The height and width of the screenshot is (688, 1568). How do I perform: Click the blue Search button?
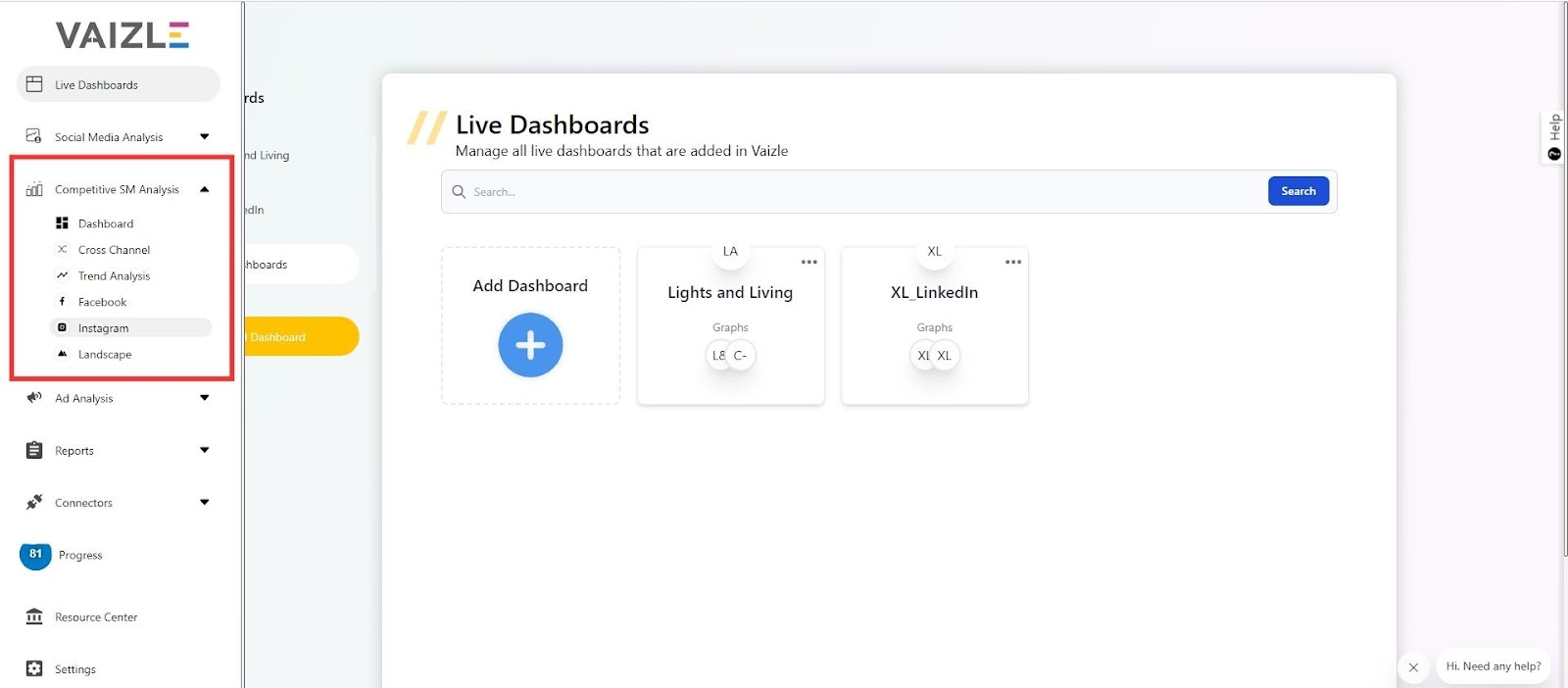point(1298,191)
